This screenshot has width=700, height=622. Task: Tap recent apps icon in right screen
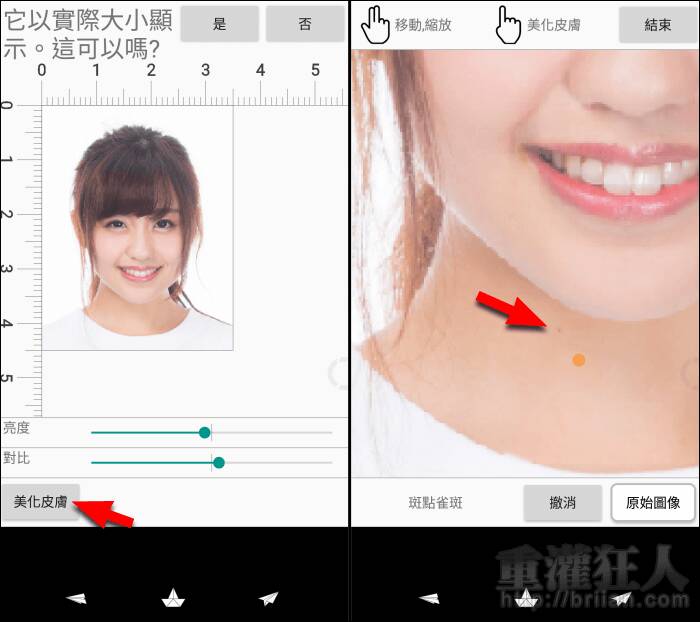(621, 598)
